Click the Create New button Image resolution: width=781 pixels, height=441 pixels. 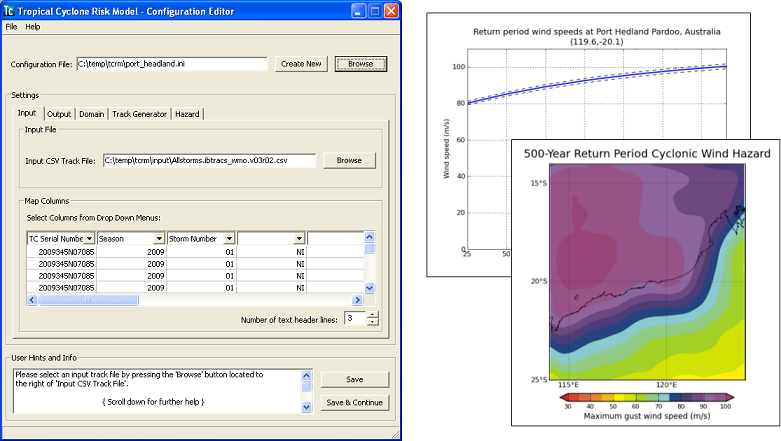point(301,64)
